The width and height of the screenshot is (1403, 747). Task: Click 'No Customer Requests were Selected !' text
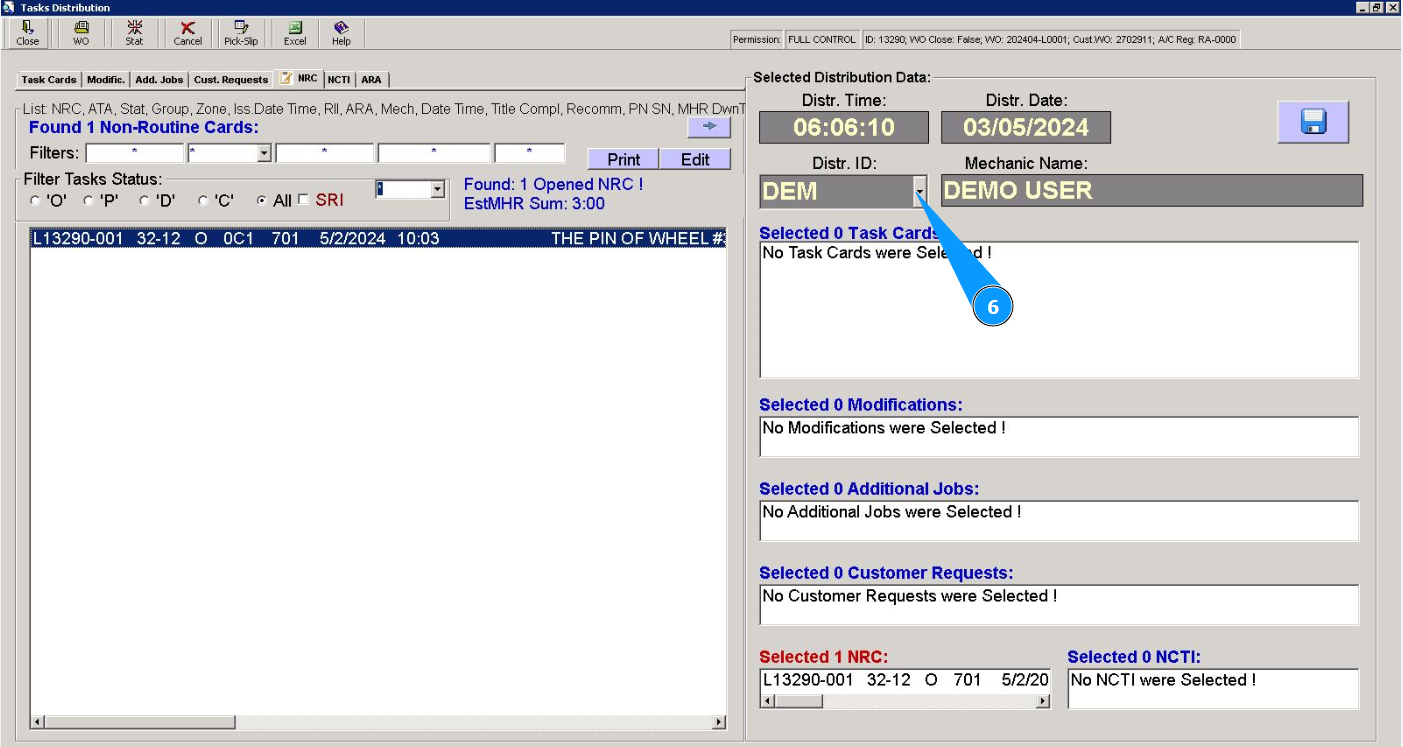click(x=910, y=596)
